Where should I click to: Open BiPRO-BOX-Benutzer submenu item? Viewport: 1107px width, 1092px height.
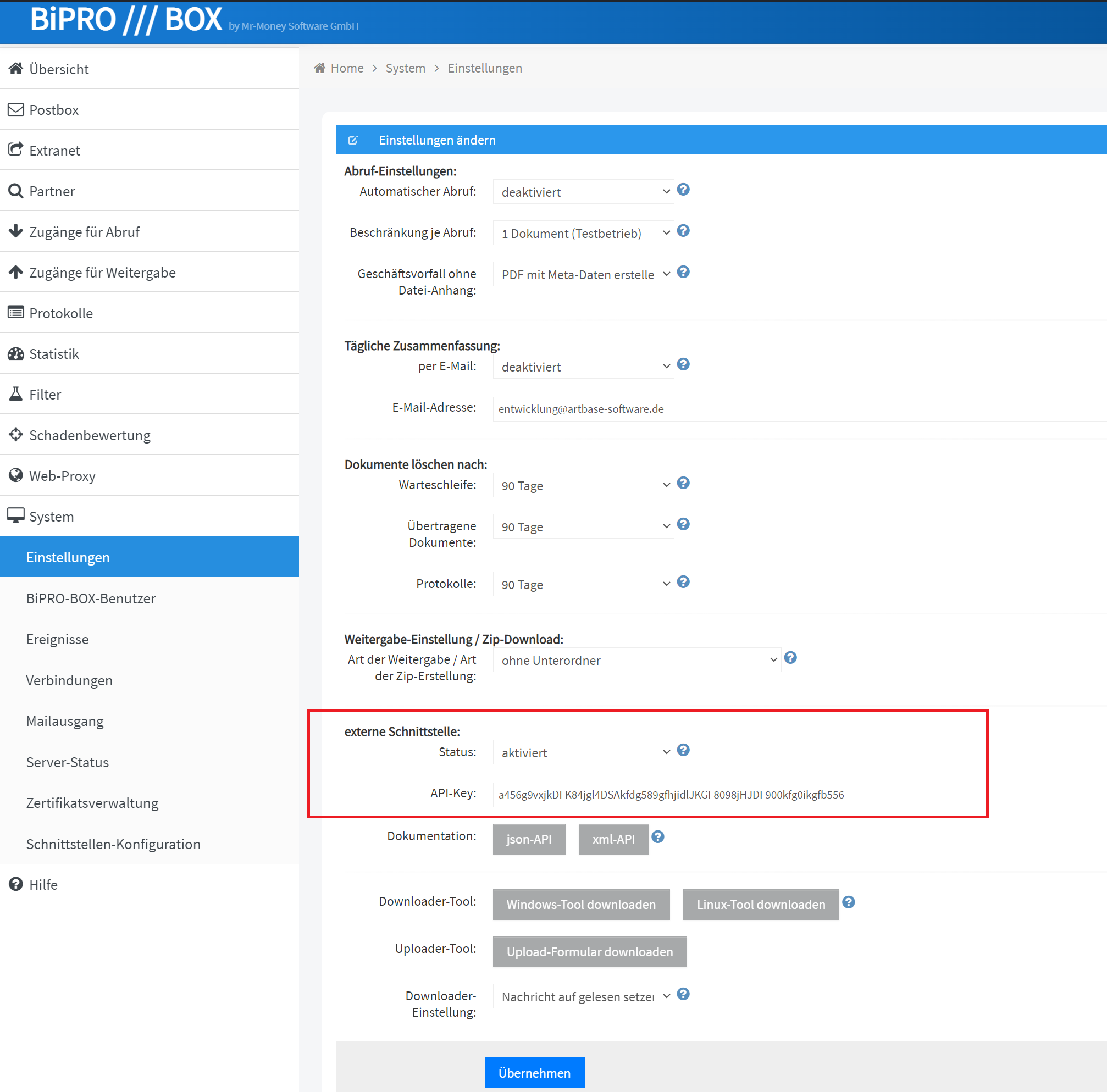click(x=150, y=598)
